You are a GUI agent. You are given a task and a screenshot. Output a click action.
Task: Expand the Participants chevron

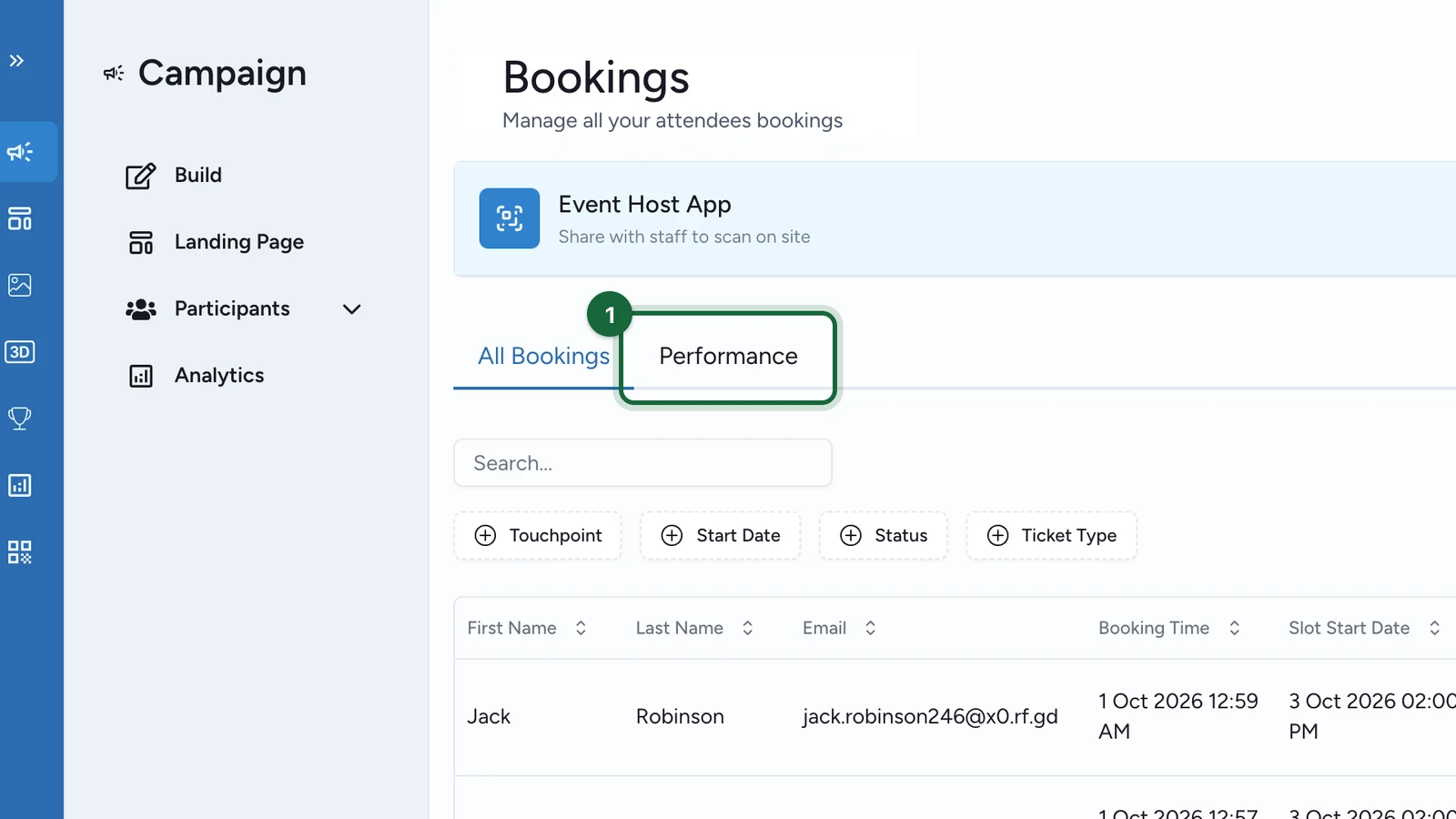click(352, 309)
